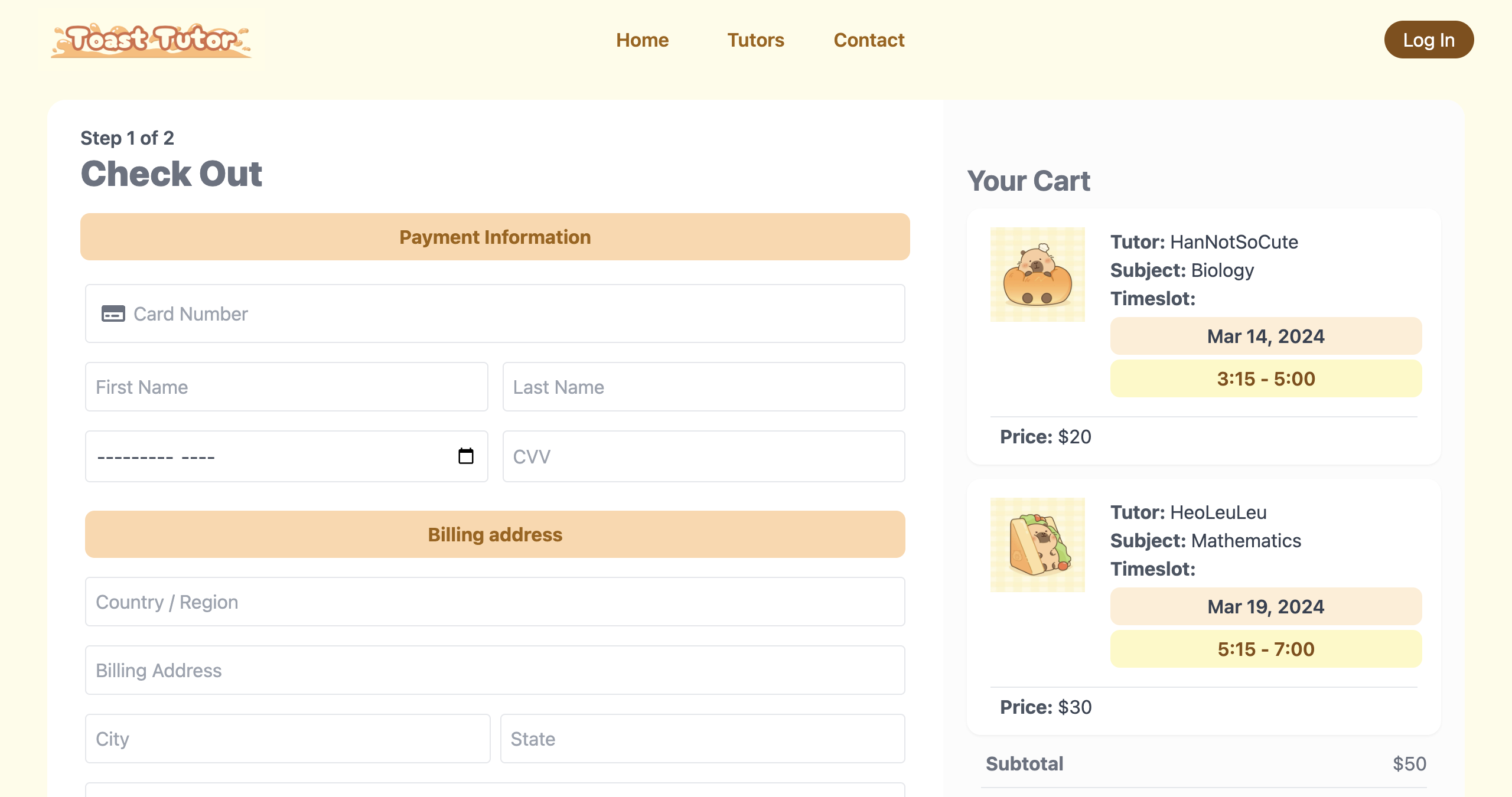Image resolution: width=1512 pixels, height=797 pixels.
Task: Click the credit card icon in Card Number
Action: pos(113,313)
